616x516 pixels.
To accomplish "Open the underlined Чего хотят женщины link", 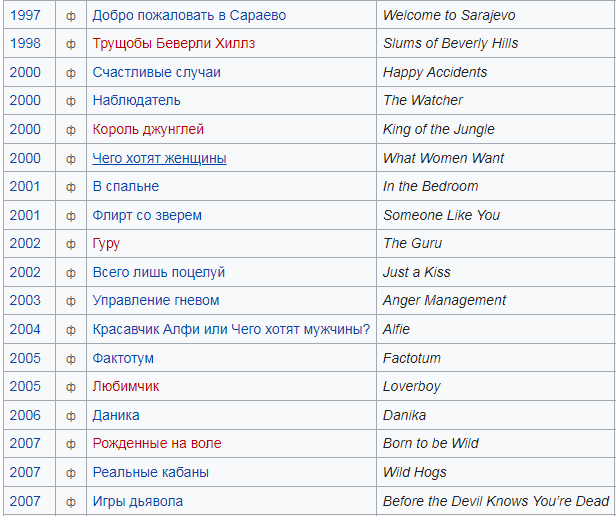I will tap(159, 158).
